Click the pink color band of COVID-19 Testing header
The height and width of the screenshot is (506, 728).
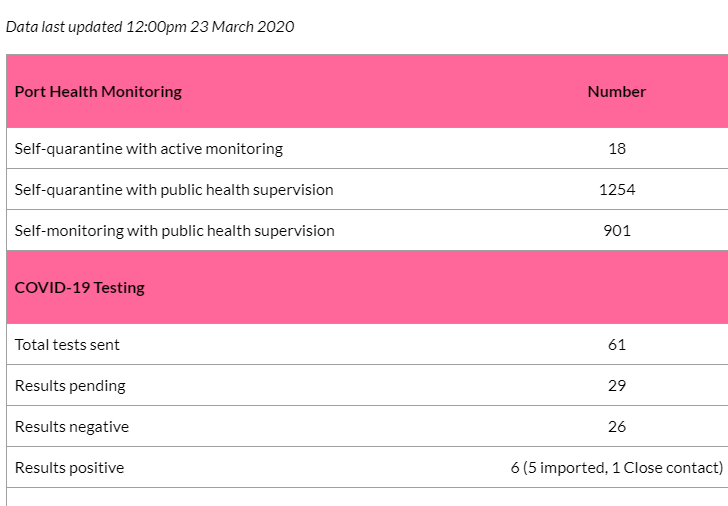(x=367, y=287)
